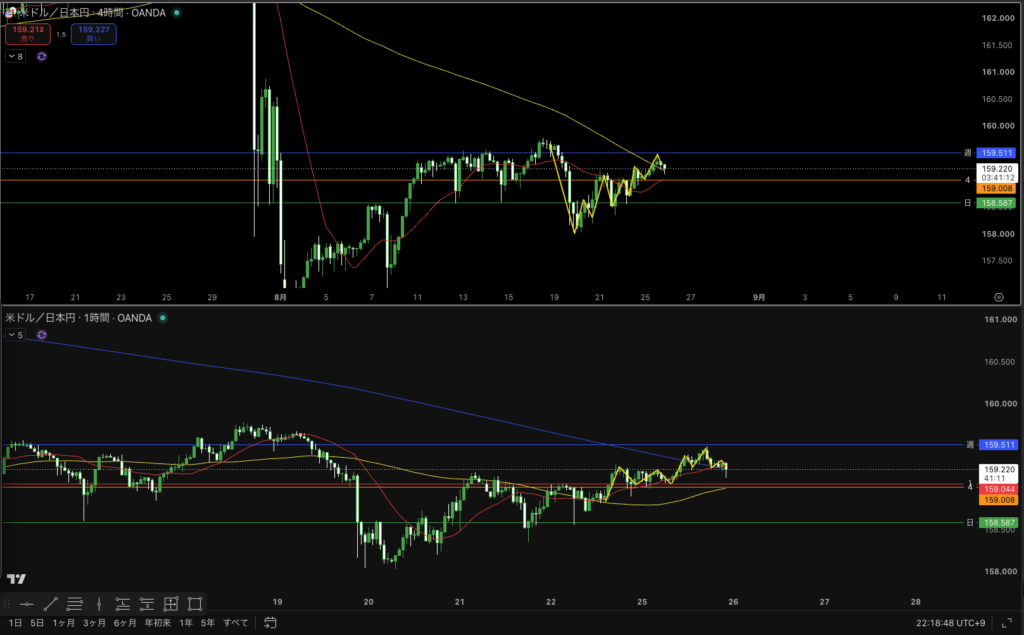The width and height of the screenshot is (1024, 635).
Task: Click the timezone 22:18:48 UTC+9 label
Action: pos(950,623)
